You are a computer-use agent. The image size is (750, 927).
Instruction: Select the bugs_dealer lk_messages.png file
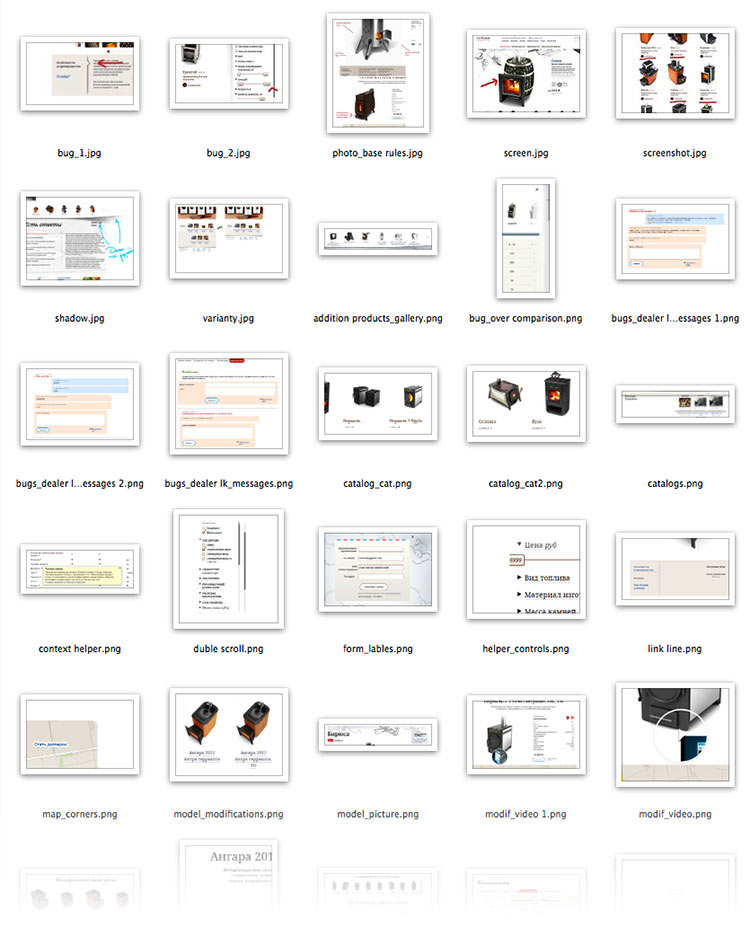228,403
